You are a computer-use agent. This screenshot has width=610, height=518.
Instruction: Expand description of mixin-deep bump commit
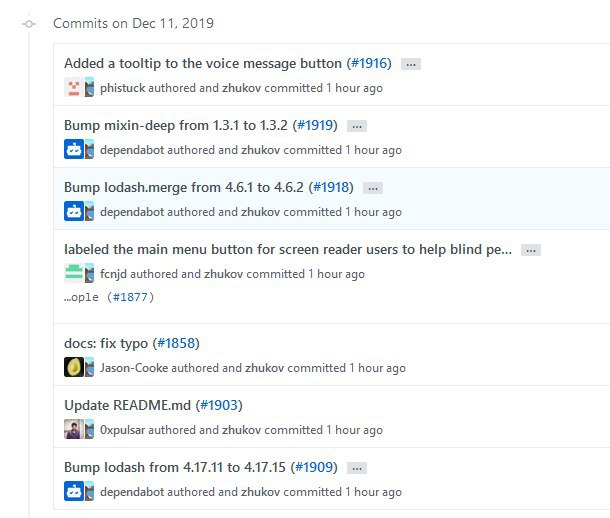click(x=357, y=126)
